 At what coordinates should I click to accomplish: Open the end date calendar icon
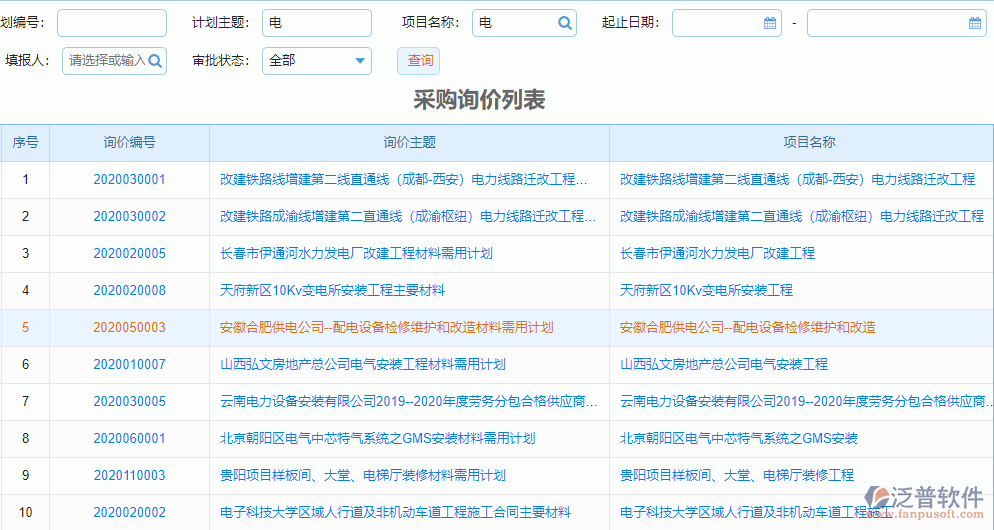click(x=975, y=23)
